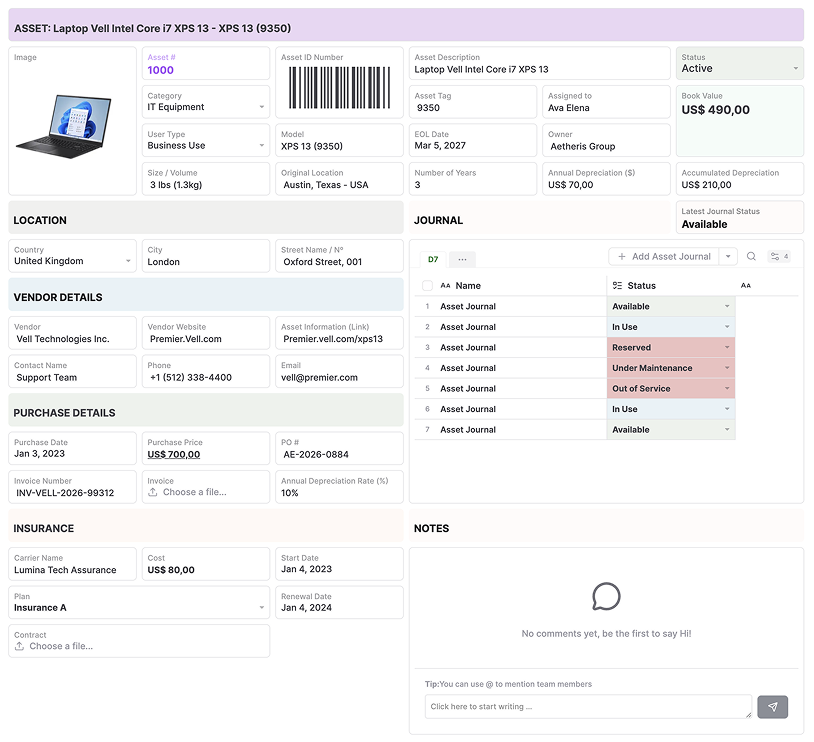Open Under Maintenance status dropdown
The image size is (814, 742).
click(x=671, y=368)
